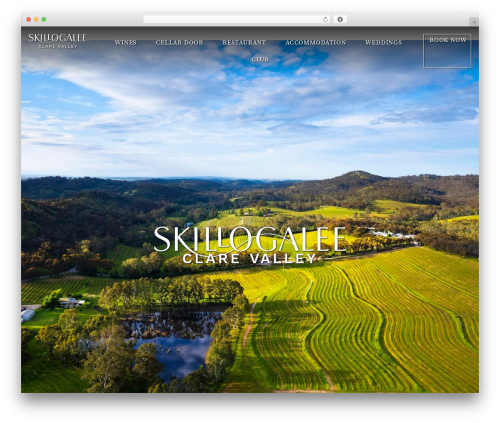Open the Wines menu item

[x=125, y=42]
